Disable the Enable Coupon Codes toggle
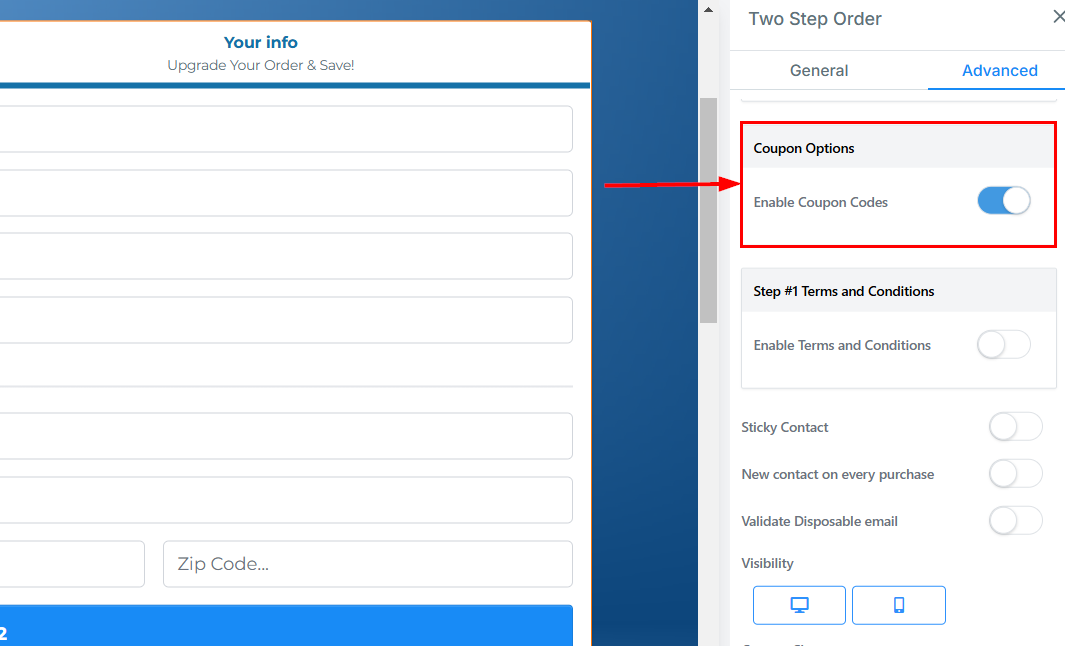The image size is (1065, 646). pyautogui.click(x=1003, y=201)
